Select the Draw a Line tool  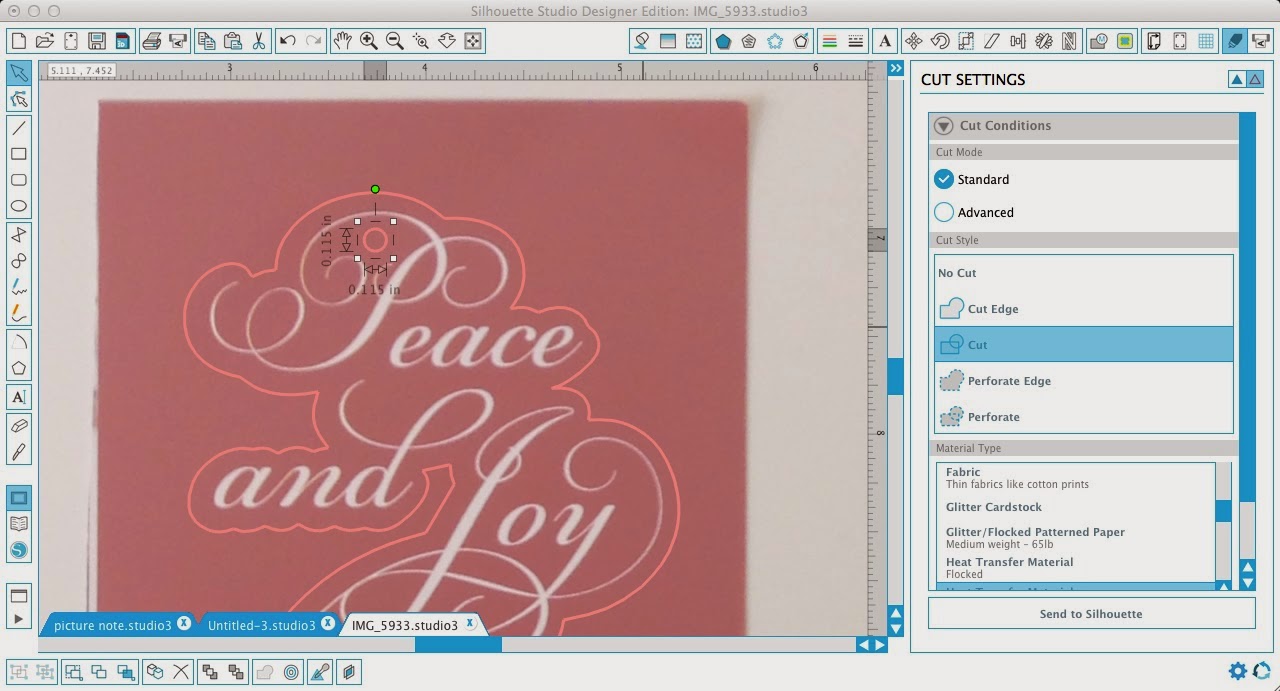pyautogui.click(x=19, y=128)
